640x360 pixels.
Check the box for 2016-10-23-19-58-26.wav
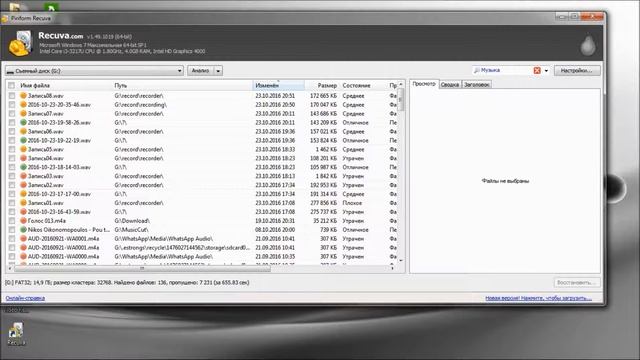point(11,122)
